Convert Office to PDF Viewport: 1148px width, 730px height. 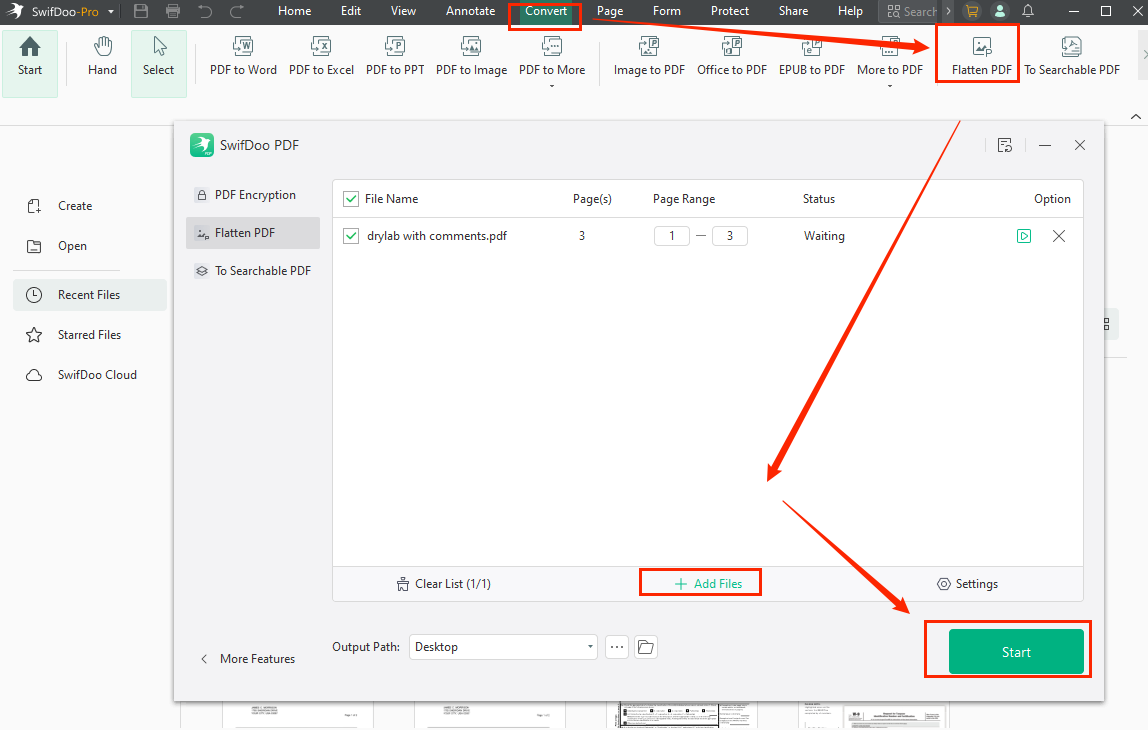(732, 57)
